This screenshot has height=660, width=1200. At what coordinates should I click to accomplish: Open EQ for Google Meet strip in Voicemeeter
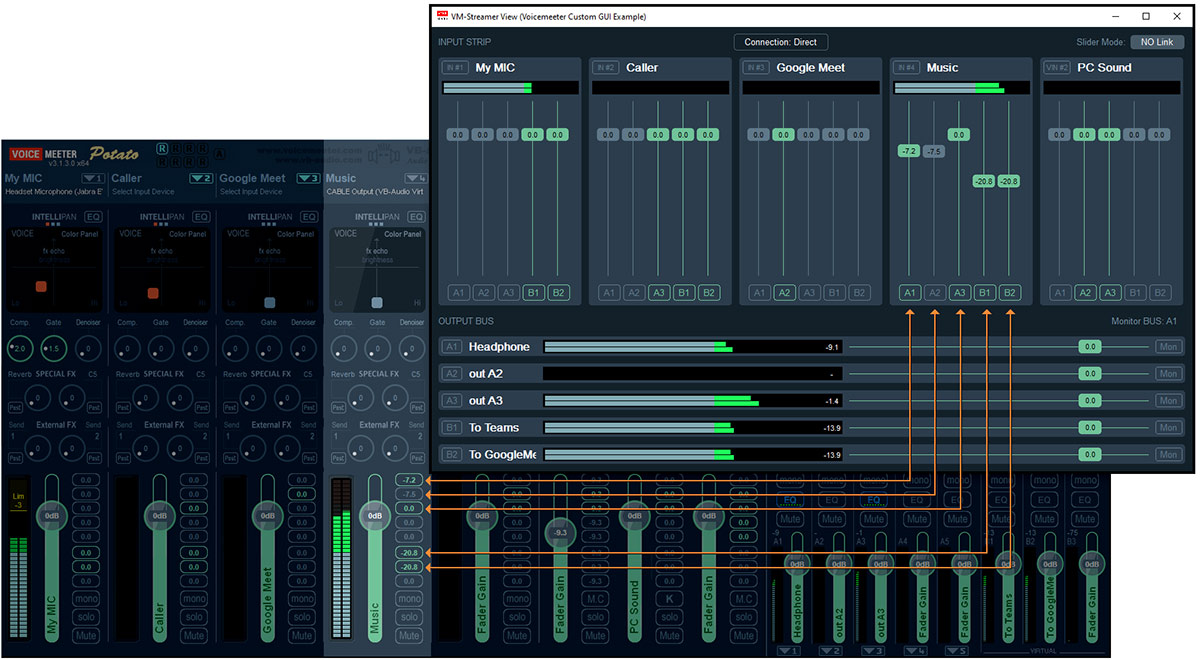point(309,216)
